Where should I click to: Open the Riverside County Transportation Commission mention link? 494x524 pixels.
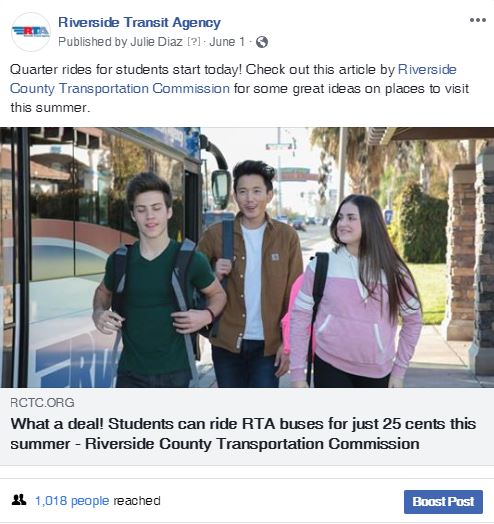[x=233, y=79]
